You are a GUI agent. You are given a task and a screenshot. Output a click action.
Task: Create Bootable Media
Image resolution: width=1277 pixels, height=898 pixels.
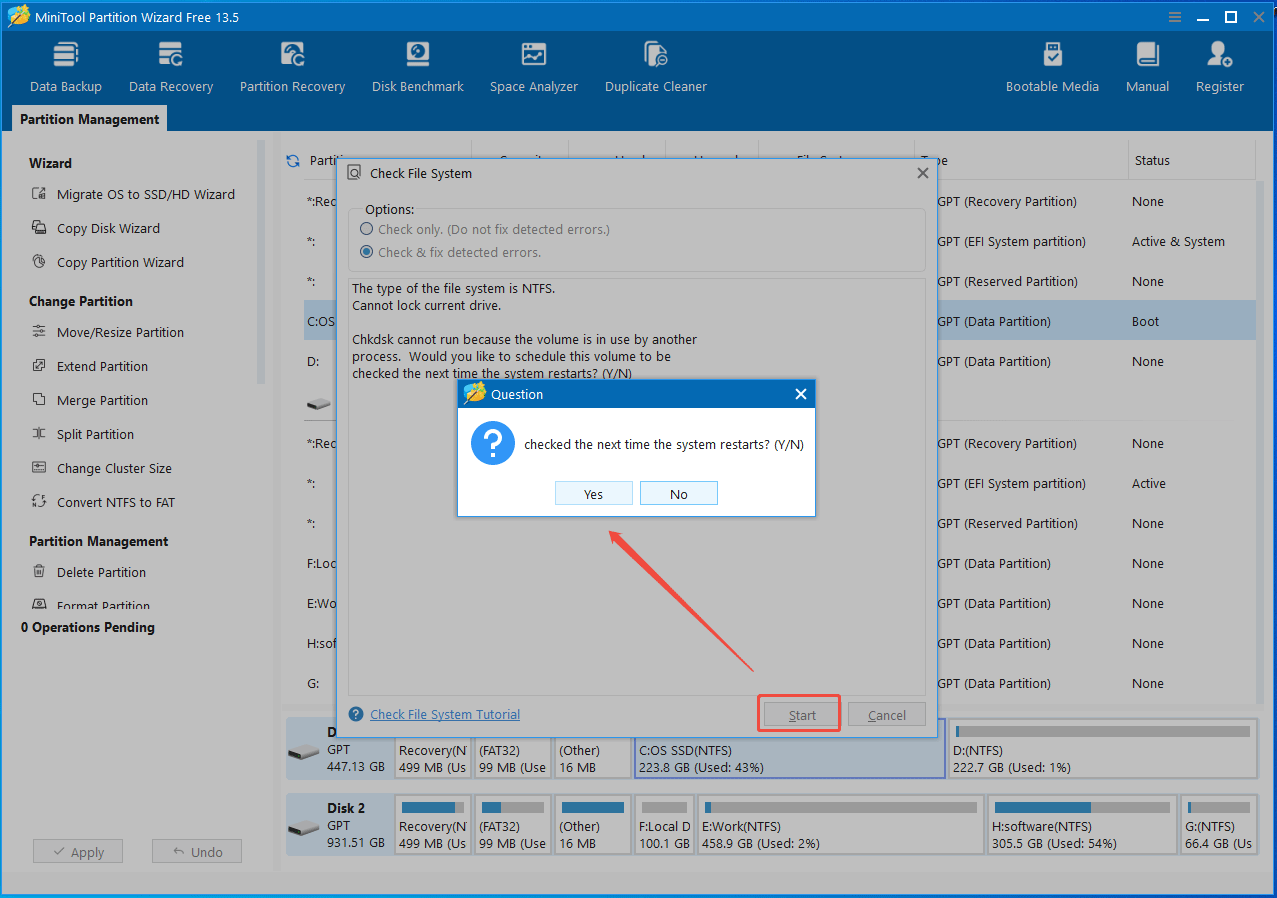(x=1052, y=65)
